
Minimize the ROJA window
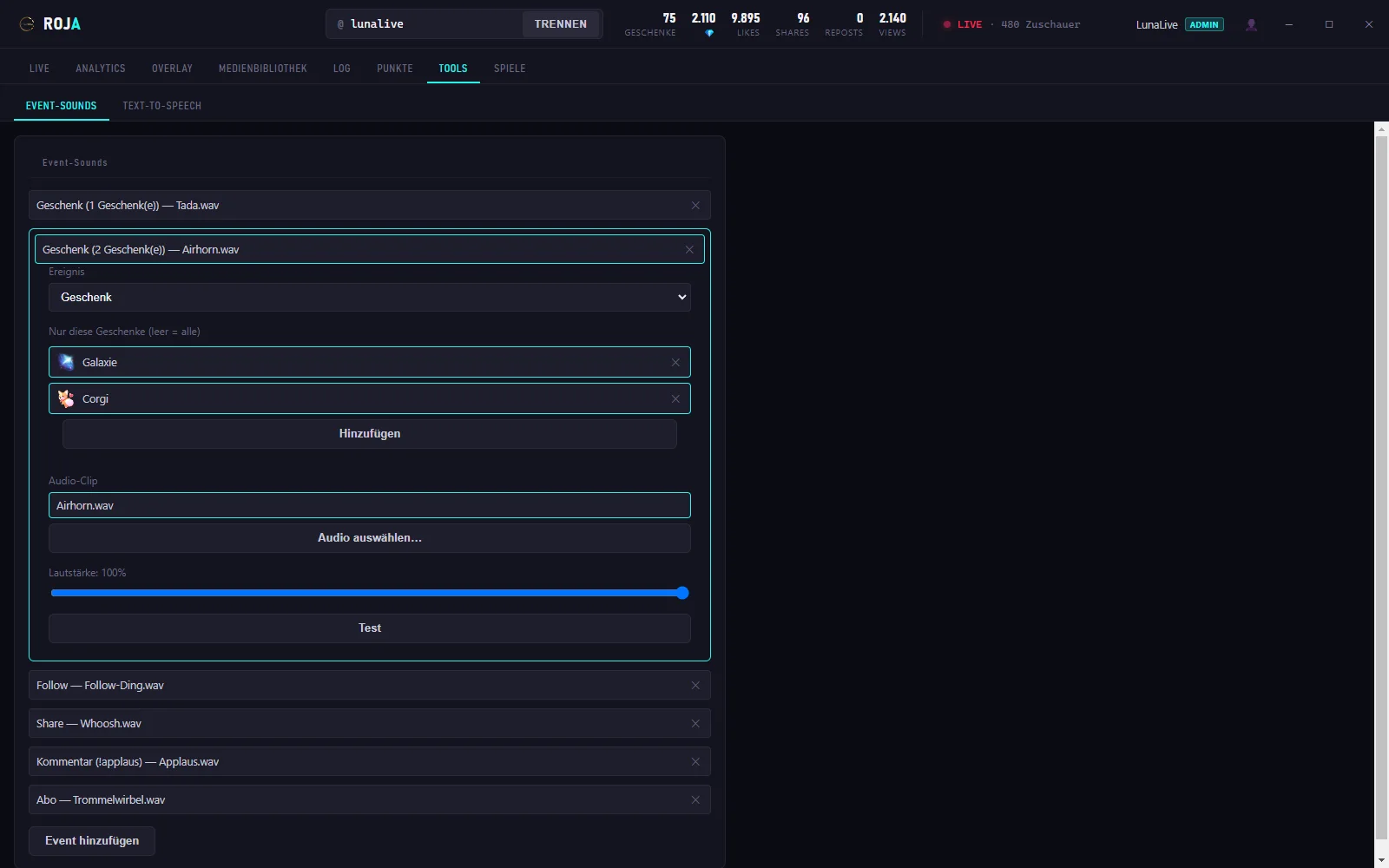coord(1289,24)
